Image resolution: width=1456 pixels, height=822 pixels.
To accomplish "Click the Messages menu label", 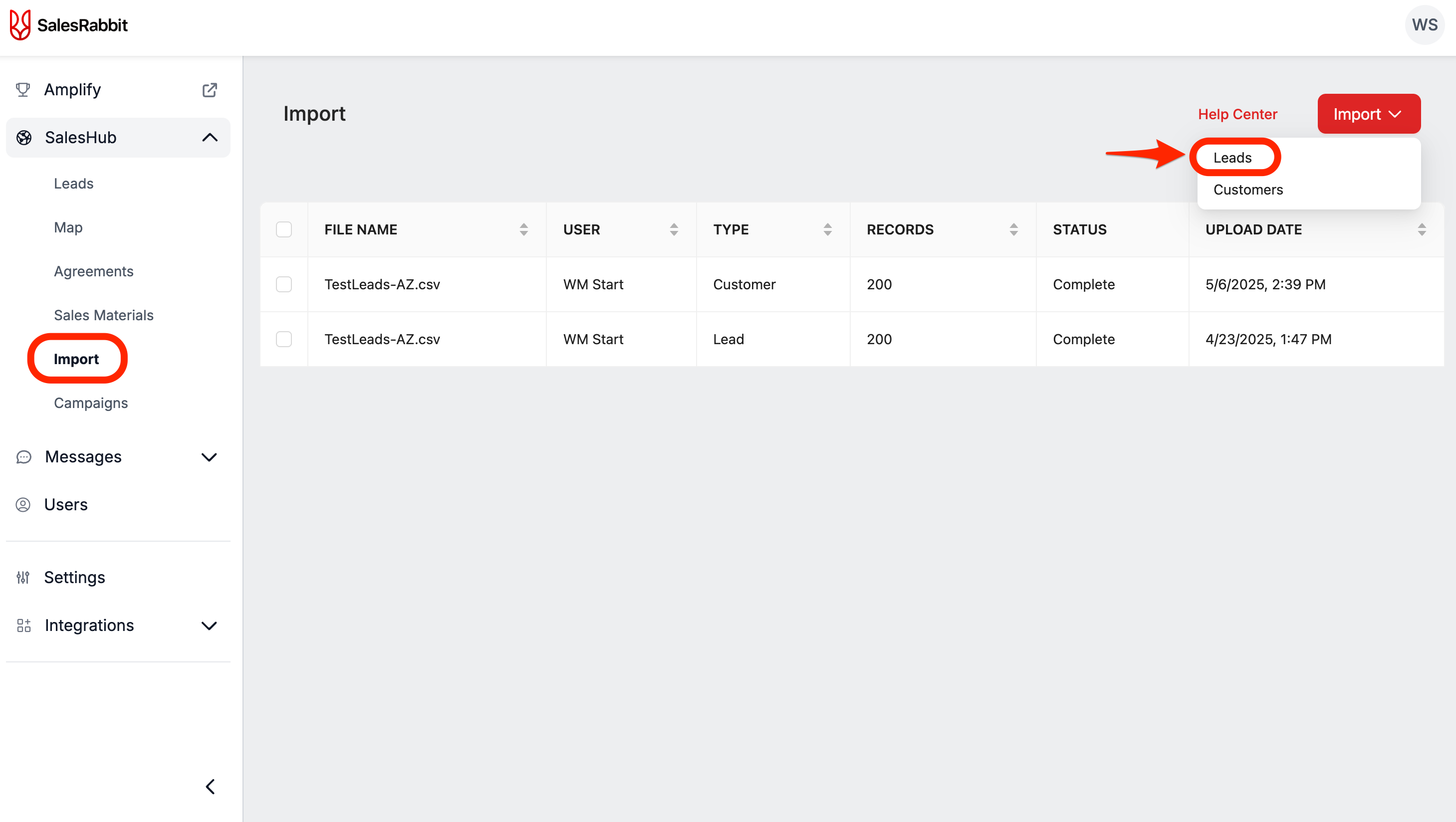I will 83,456.
